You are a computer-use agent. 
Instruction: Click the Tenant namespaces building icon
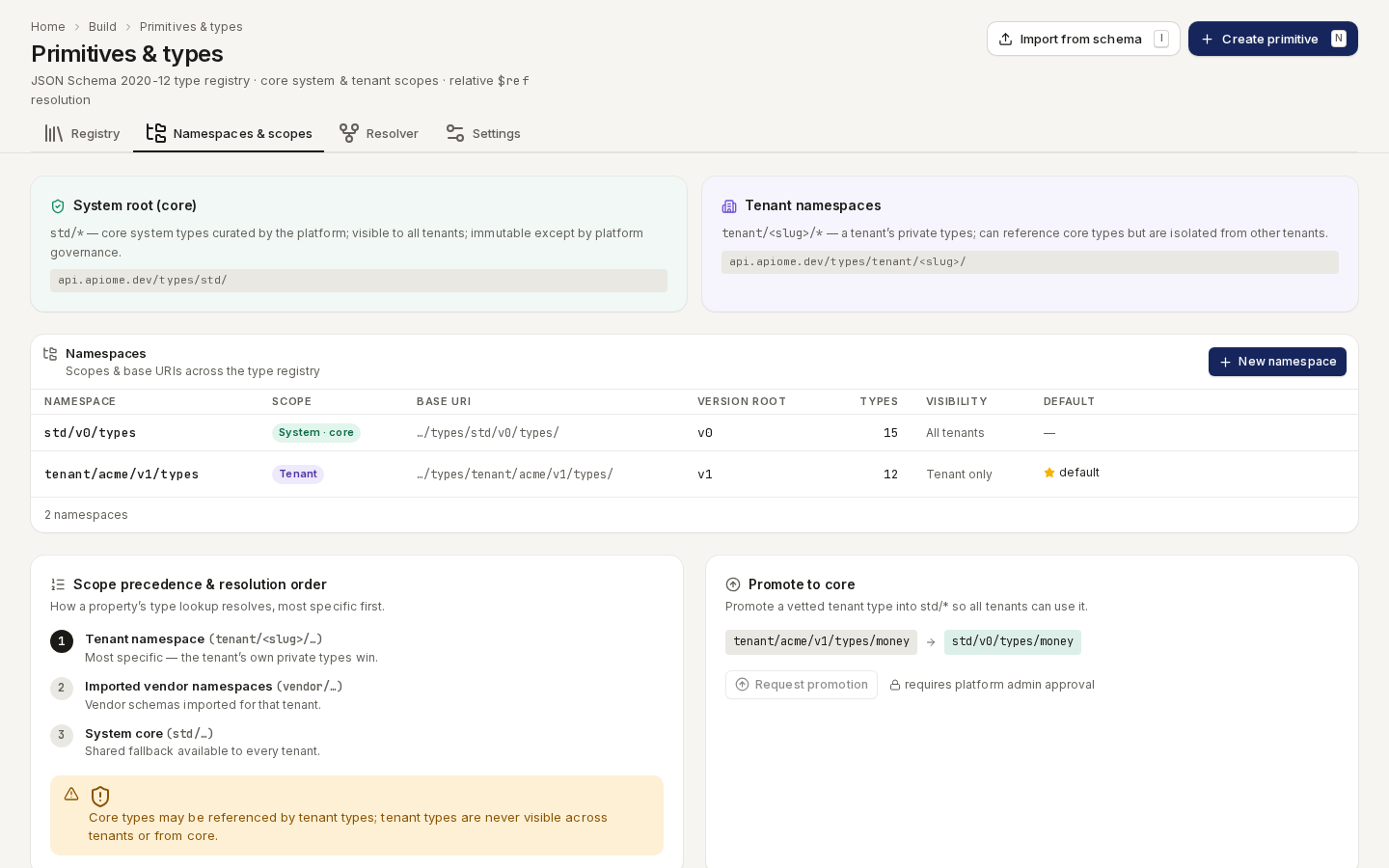point(729,206)
